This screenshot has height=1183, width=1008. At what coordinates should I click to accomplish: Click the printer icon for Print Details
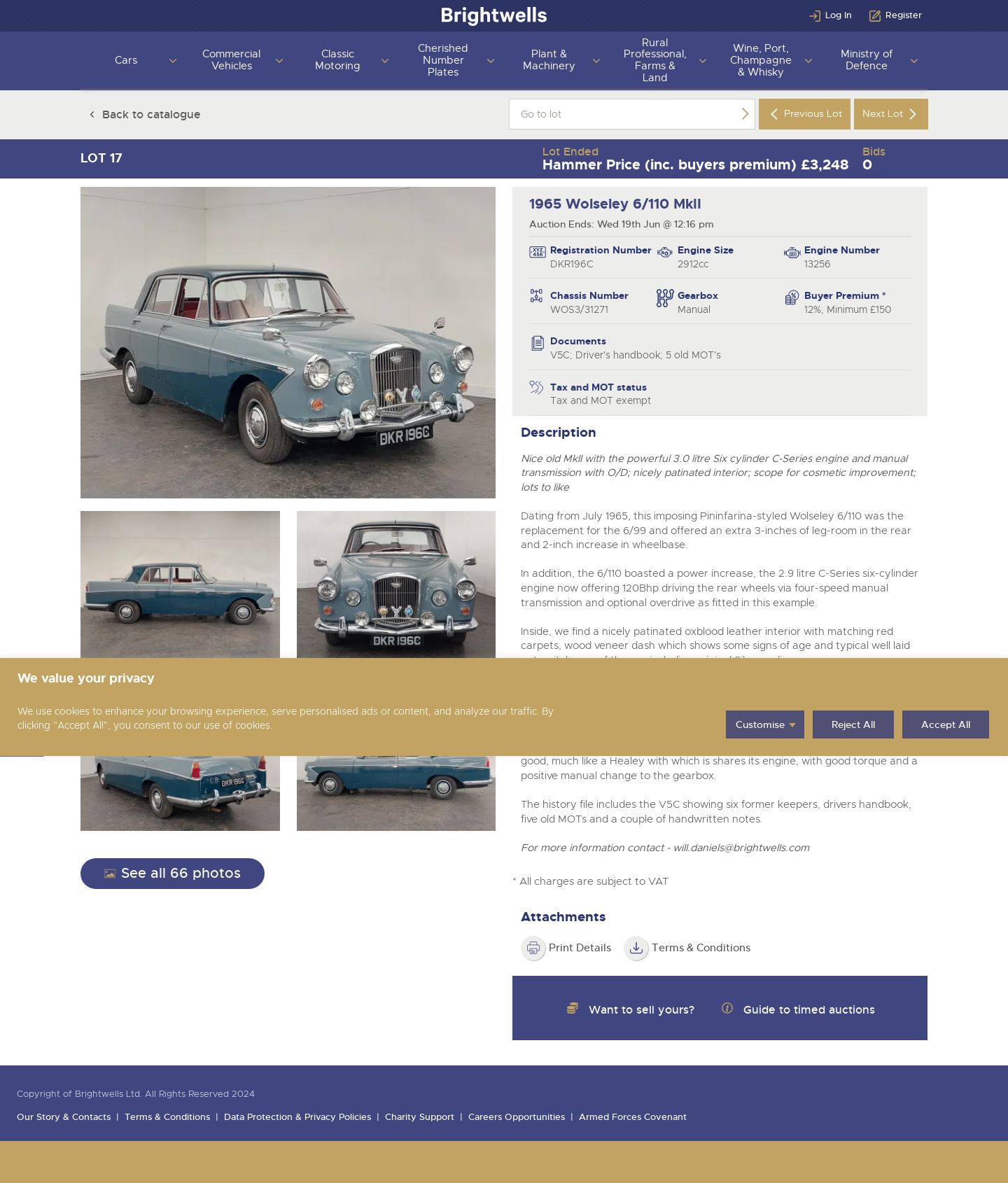pos(533,948)
